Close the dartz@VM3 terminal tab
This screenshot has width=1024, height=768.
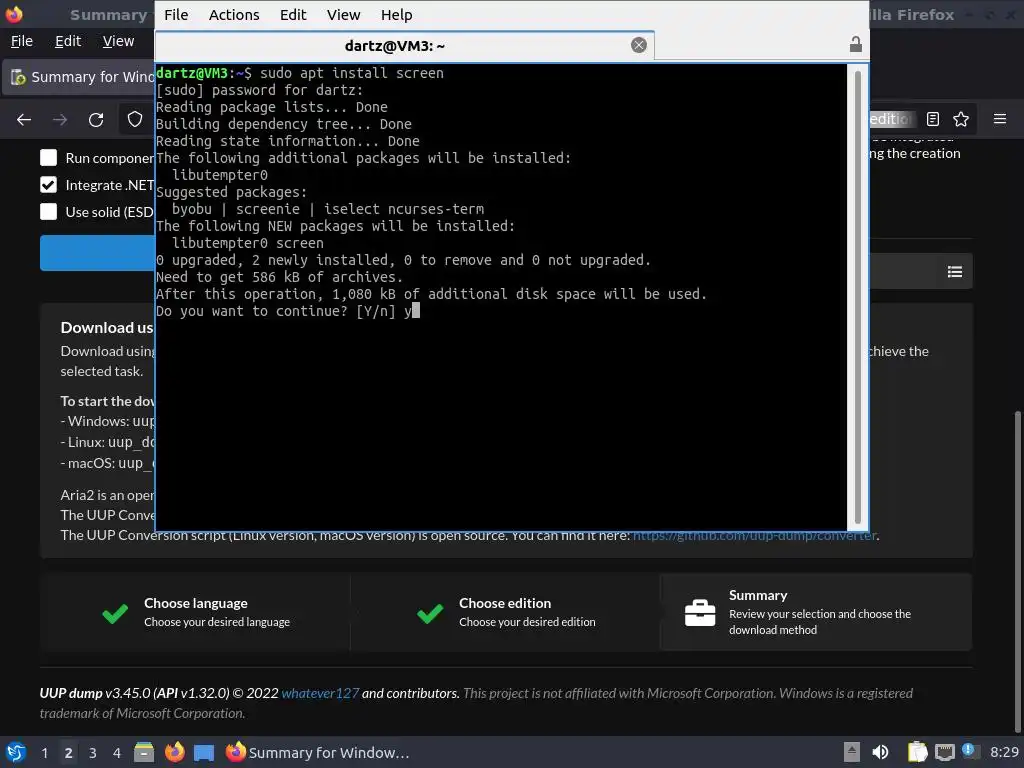tap(639, 45)
